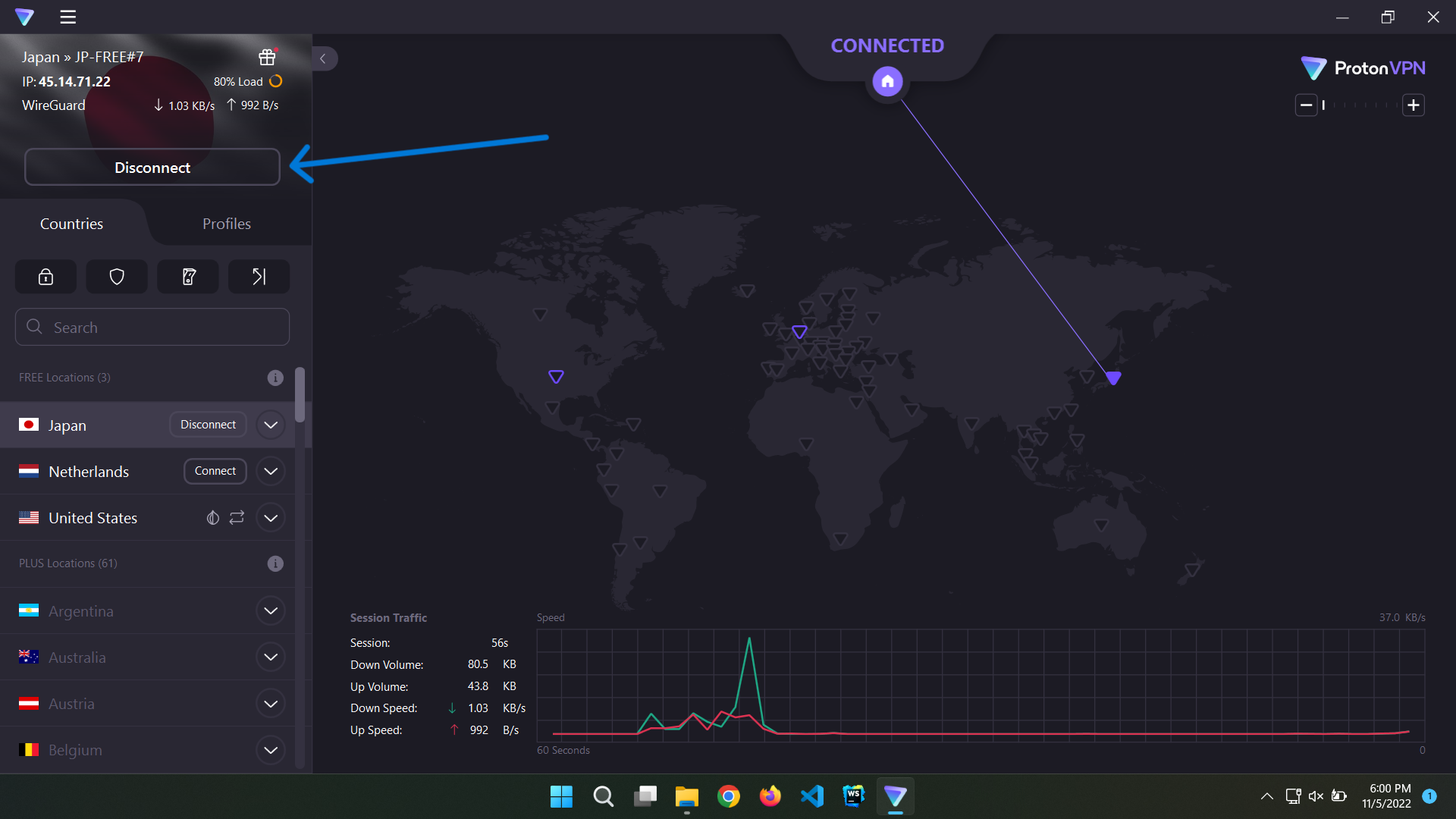1456x819 pixels.
Task: Open the hamburger menu
Action: tap(68, 17)
